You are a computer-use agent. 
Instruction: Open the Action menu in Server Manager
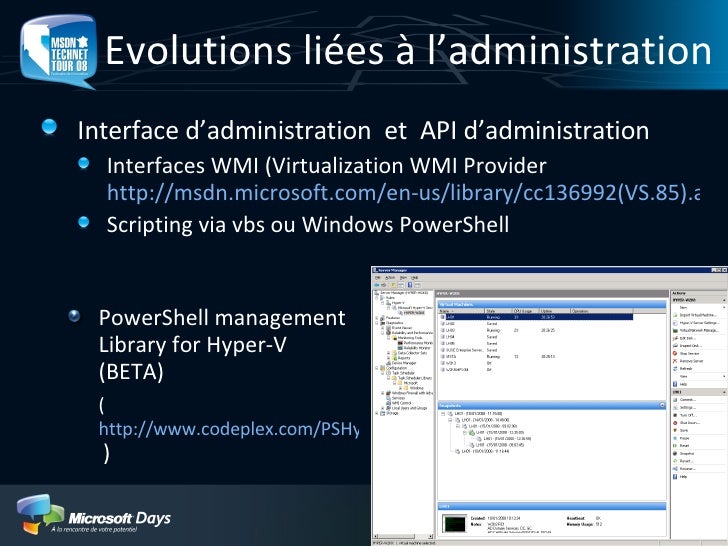coord(390,278)
